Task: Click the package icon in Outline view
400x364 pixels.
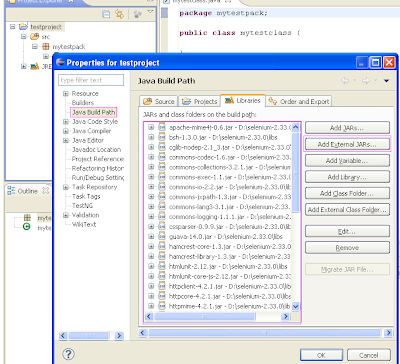Action: pyautogui.click(x=27, y=218)
